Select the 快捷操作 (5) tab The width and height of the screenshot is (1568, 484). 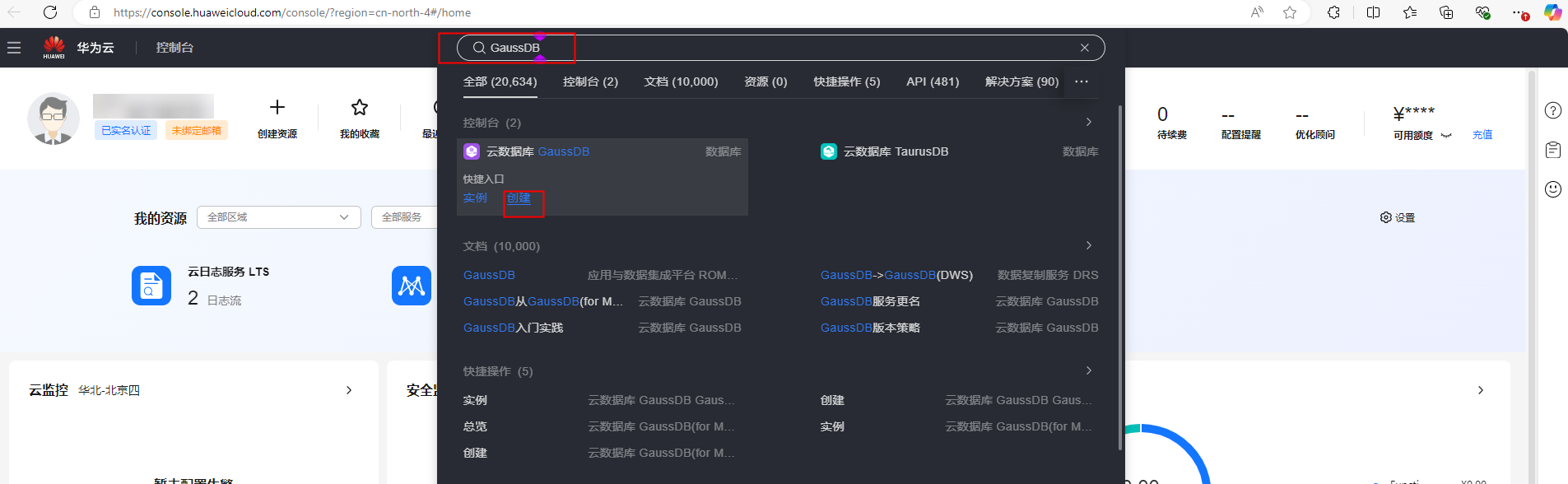pos(847,81)
